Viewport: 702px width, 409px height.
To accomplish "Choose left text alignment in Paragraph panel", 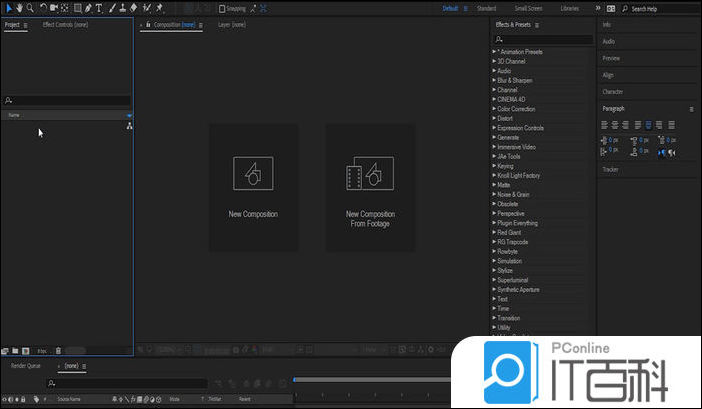I will point(605,125).
